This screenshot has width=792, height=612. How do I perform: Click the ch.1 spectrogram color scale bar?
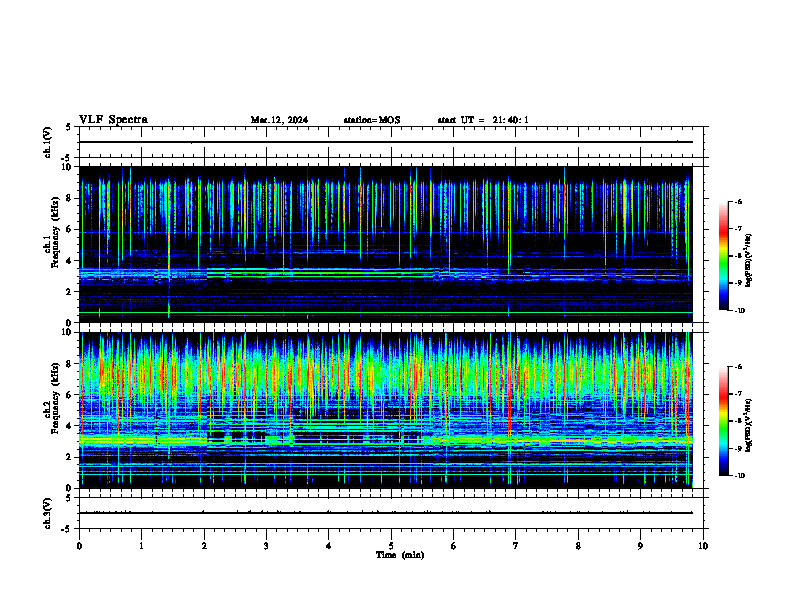724,256
